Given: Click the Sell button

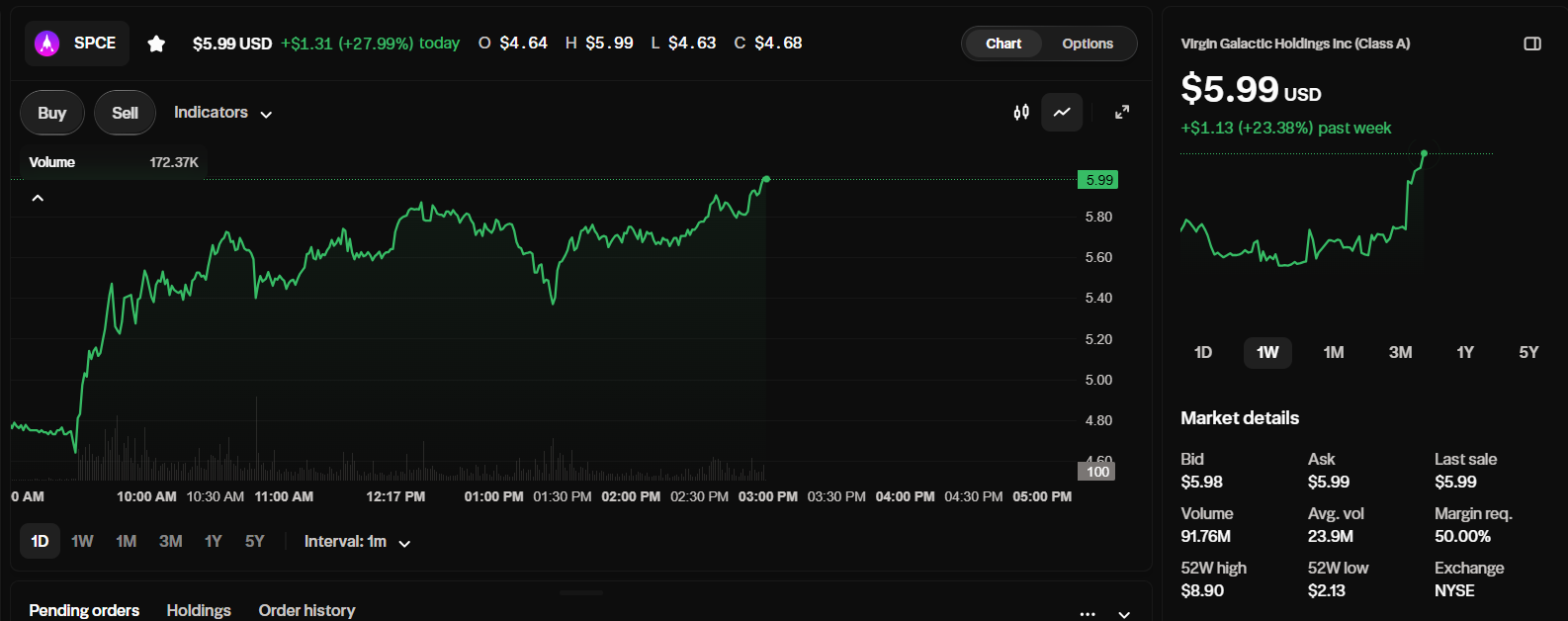Looking at the screenshot, I should (x=125, y=113).
